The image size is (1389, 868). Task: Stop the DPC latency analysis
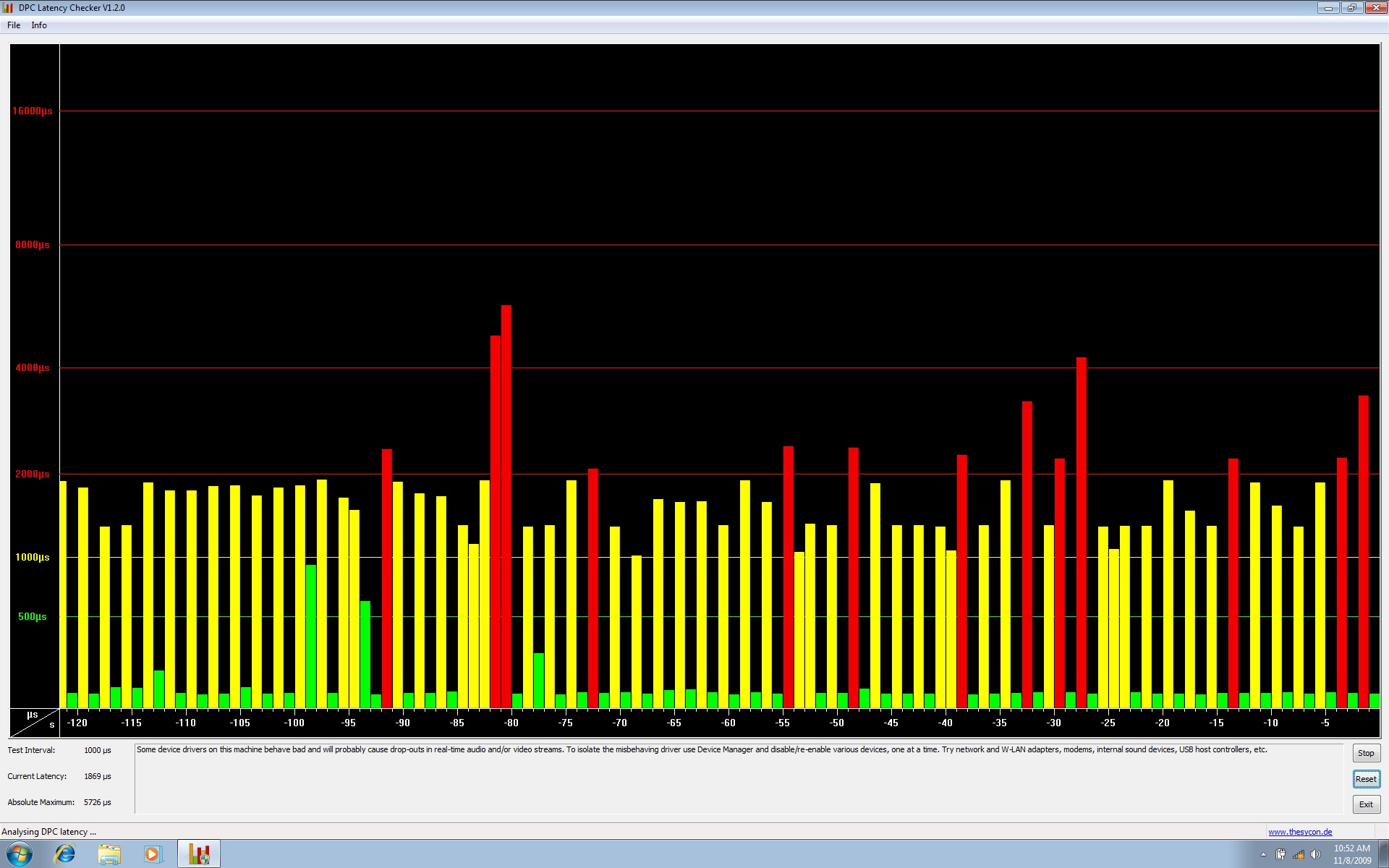(1366, 753)
